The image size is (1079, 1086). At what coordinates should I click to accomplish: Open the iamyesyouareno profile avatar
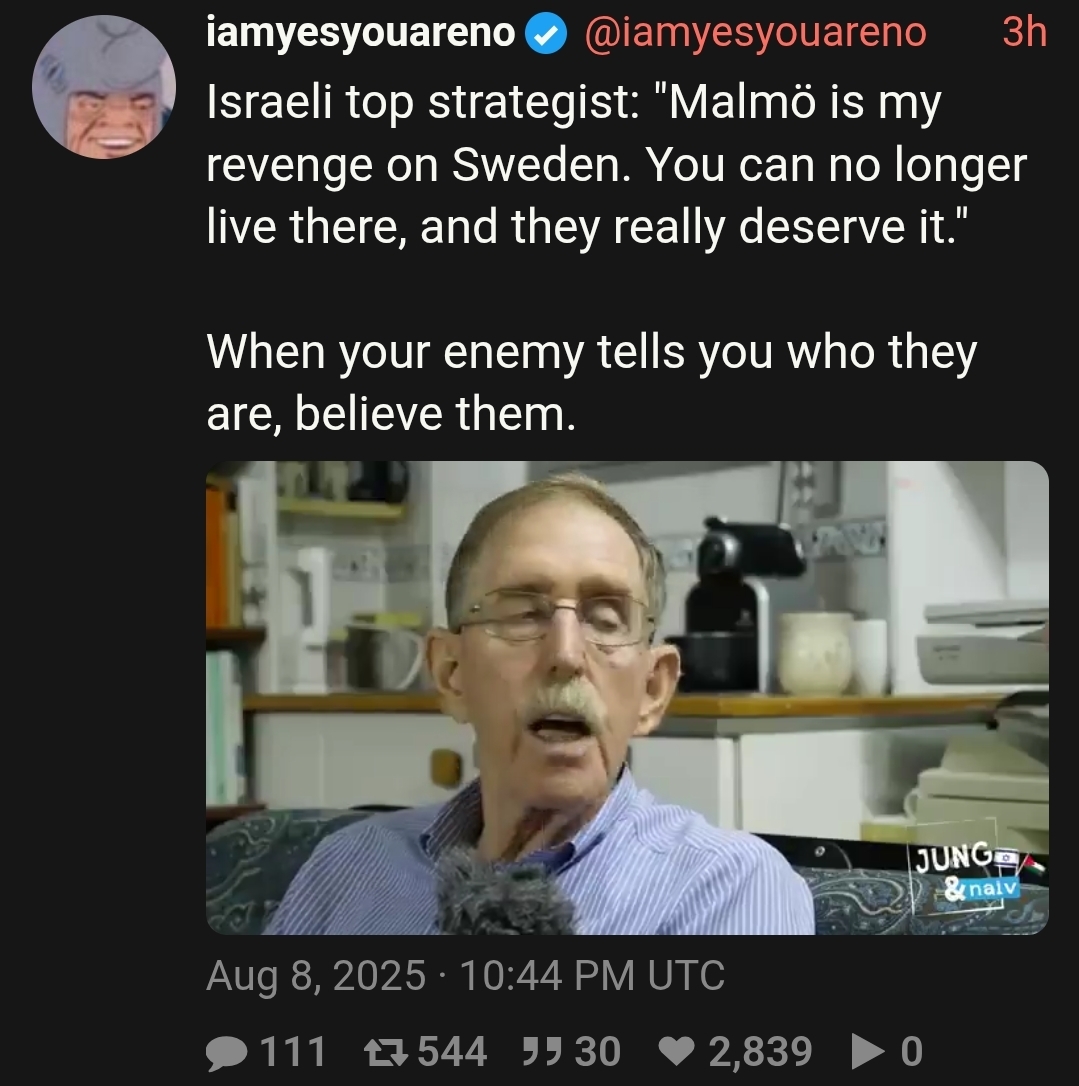point(104,87)
